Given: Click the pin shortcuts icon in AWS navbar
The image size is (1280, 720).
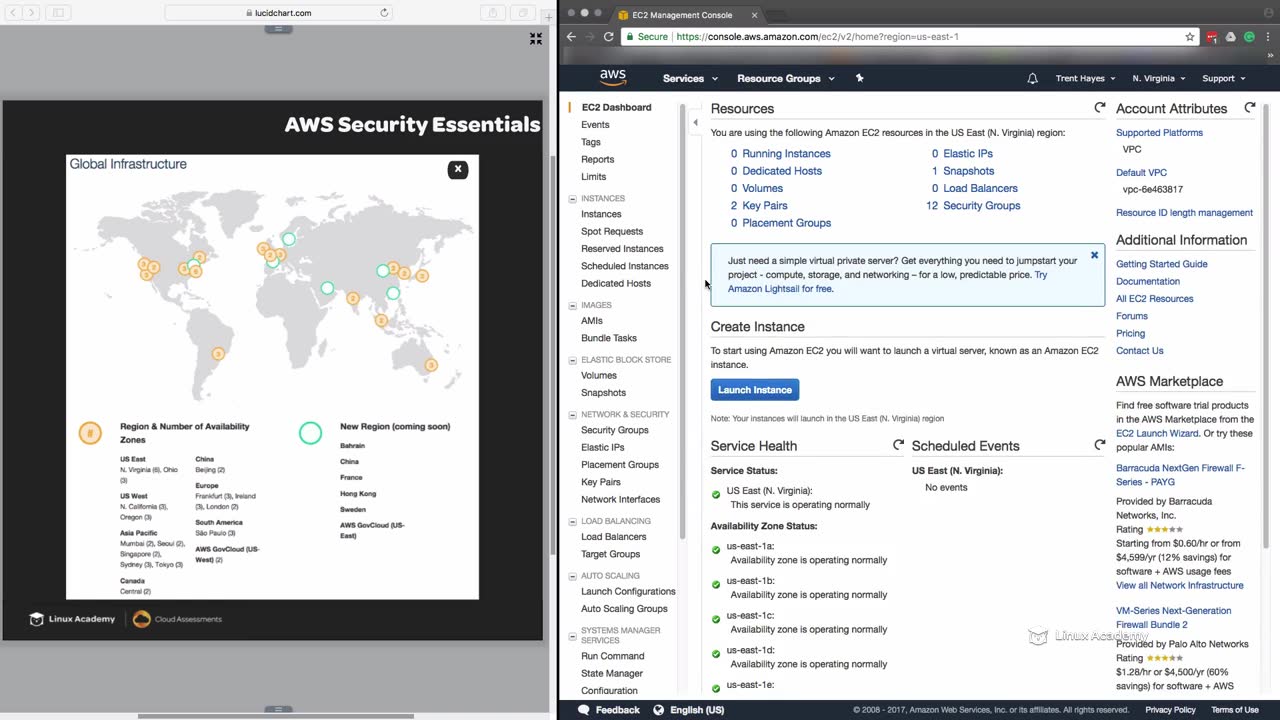Looking at the screenshot, I should coord(859,78).
